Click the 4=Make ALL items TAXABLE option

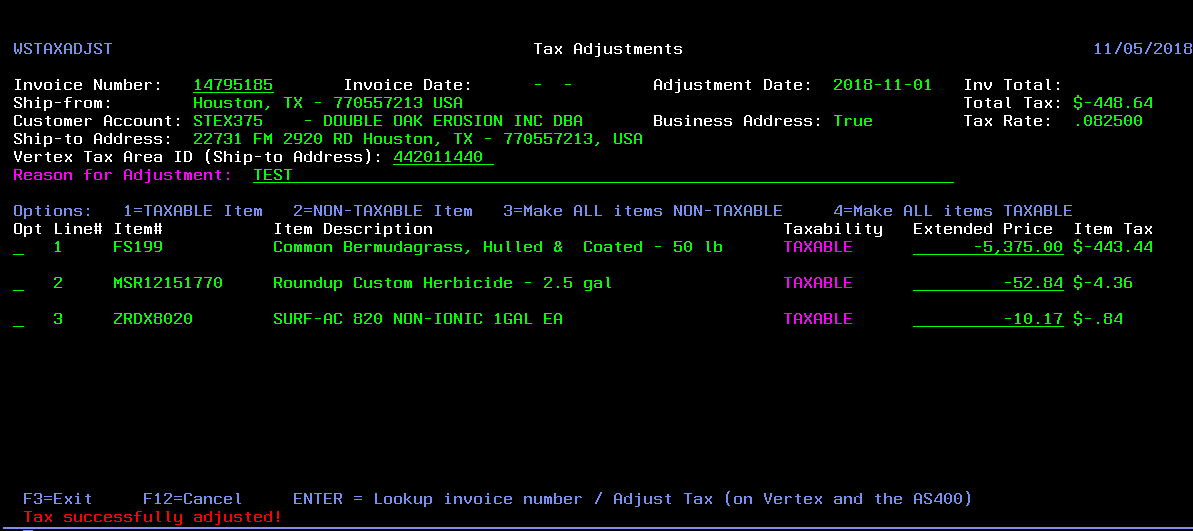coord(952,211)
